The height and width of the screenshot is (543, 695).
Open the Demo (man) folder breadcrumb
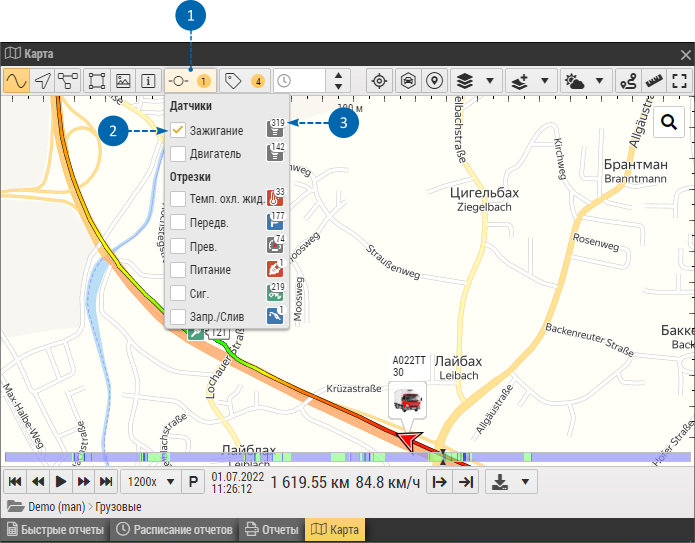[46, 507]
